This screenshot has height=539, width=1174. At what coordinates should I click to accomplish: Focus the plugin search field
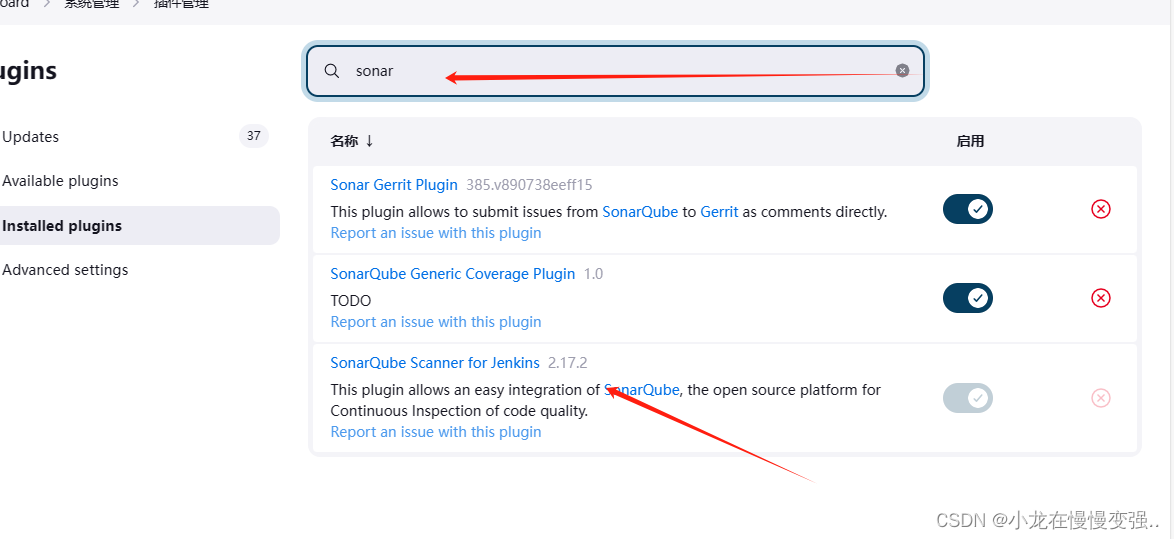tap(615, 71)
